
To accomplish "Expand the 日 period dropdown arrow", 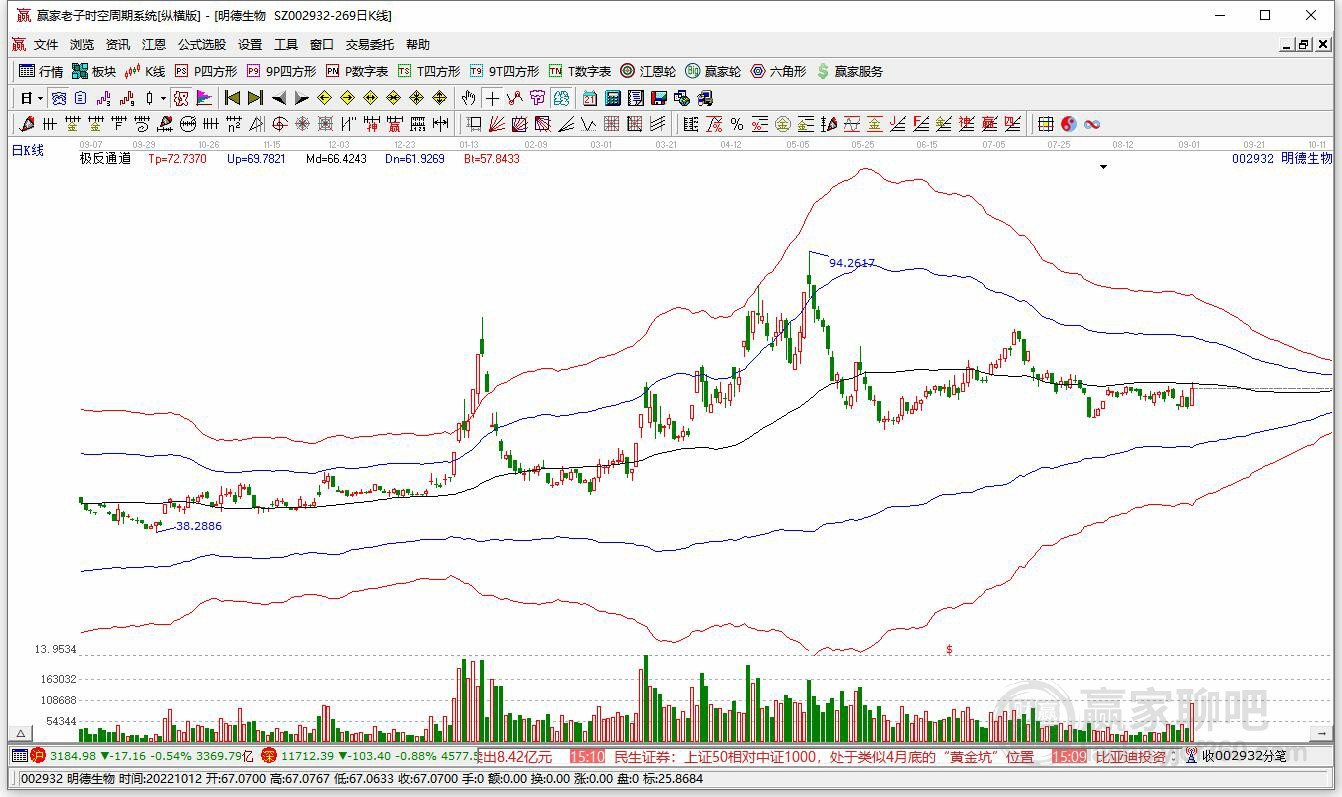I will (40, 98).
